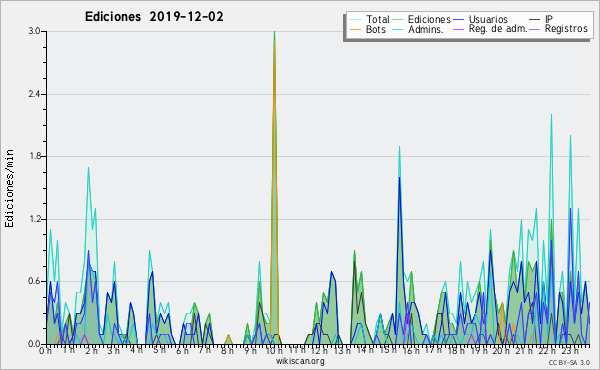The width and height of the screenshot is (600, 370).
Task: Click the magenta Reg. de adm. color line
Action: tap(458, 29)
